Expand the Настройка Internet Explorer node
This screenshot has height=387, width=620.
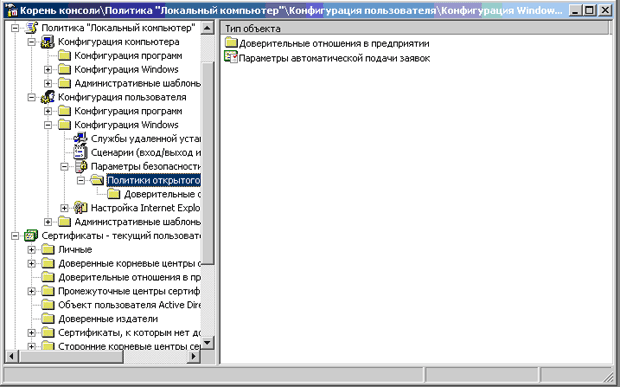point(64,208)
